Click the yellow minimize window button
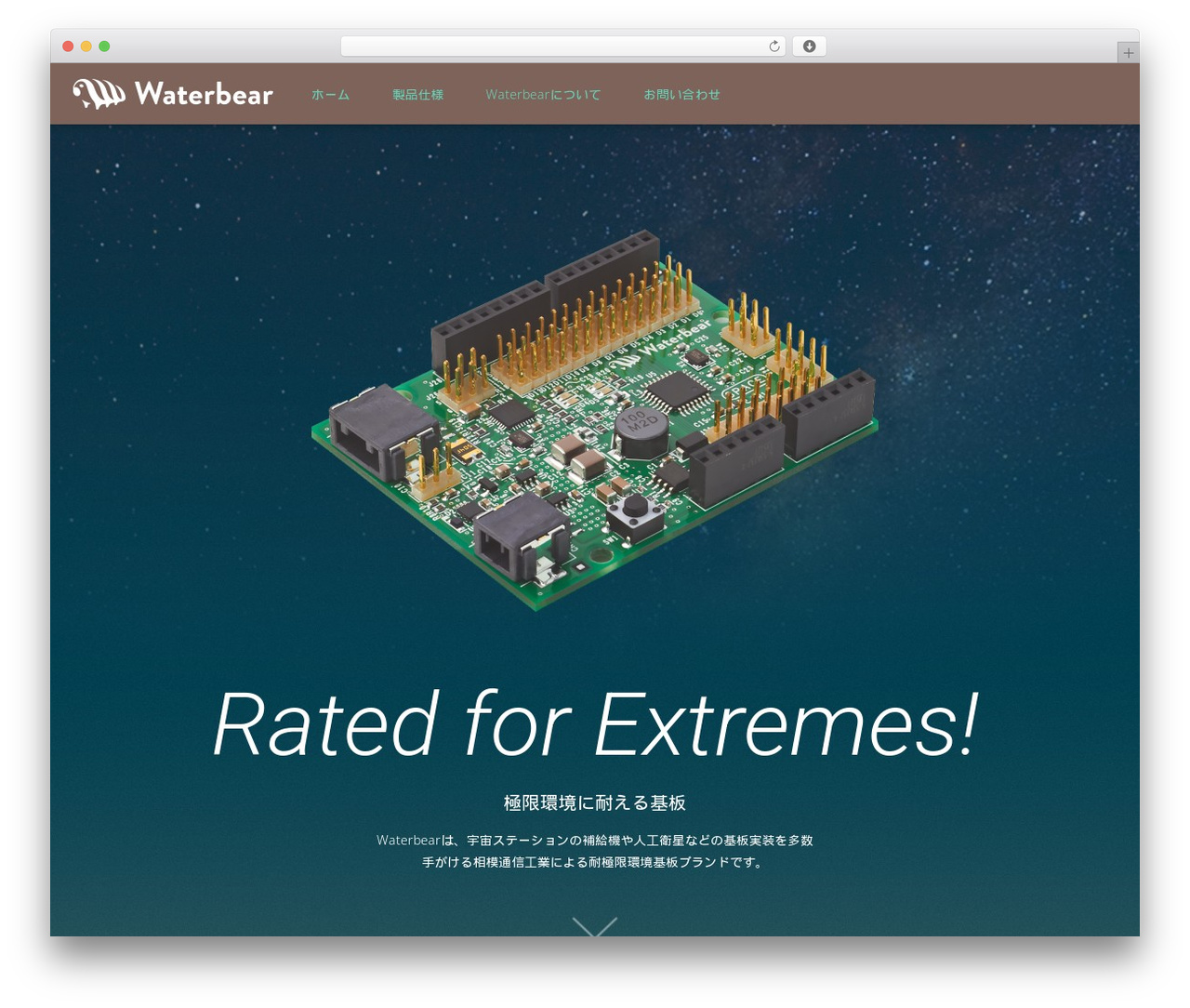The height and width of the screenshot is (1008, 1190). click(x=86, y=46)
